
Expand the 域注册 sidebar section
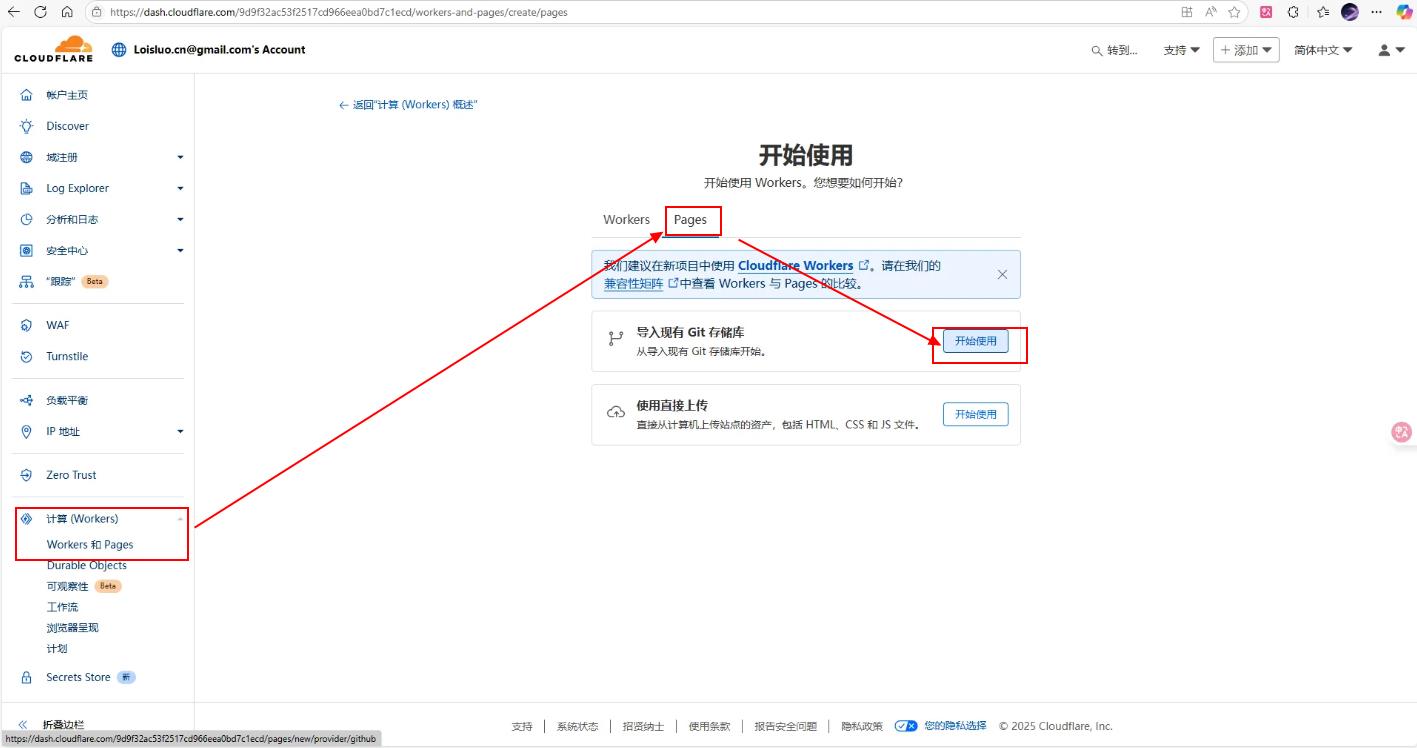pyautogui.click(x=180, y=157)
